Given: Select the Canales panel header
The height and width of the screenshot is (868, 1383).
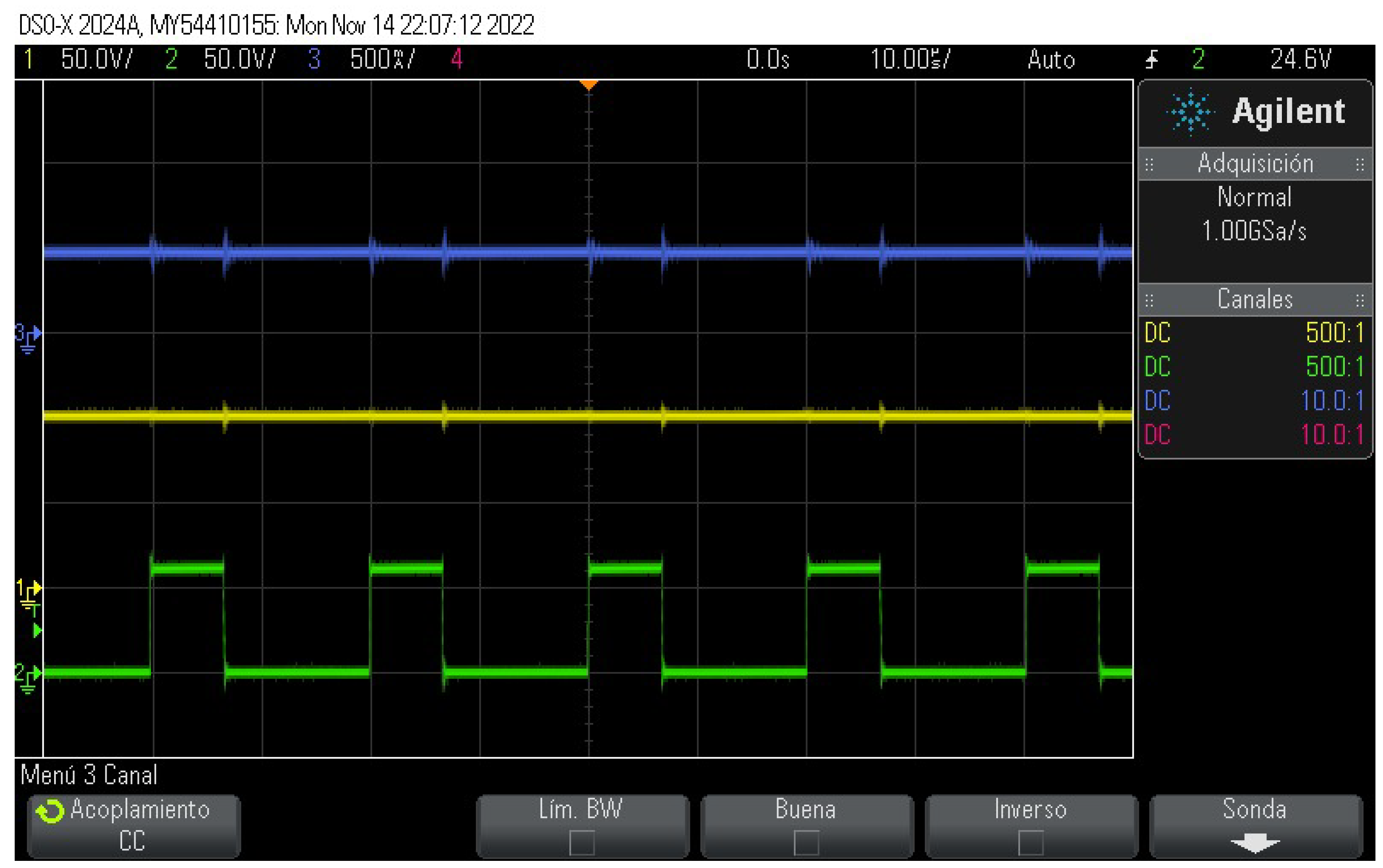Looking at the screenshot, I should click(1255, 300).
